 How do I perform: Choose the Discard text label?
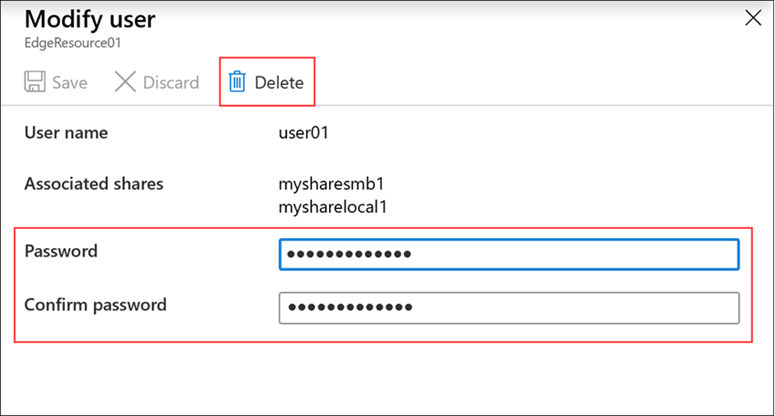click(x=171, y=83)
